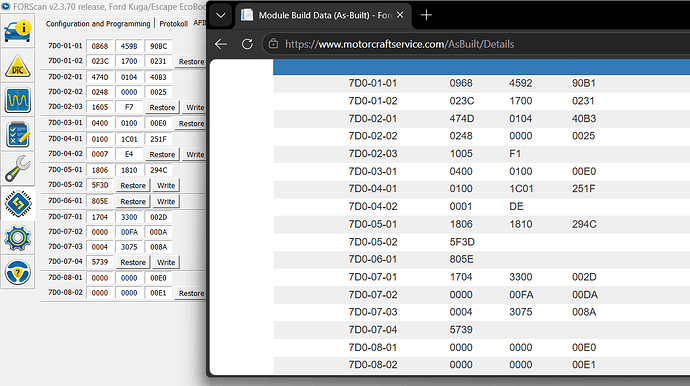The height and width of the screenshot is (386, 690).
Task: Write block 7D0-04-02
Action: click(195, 154)
